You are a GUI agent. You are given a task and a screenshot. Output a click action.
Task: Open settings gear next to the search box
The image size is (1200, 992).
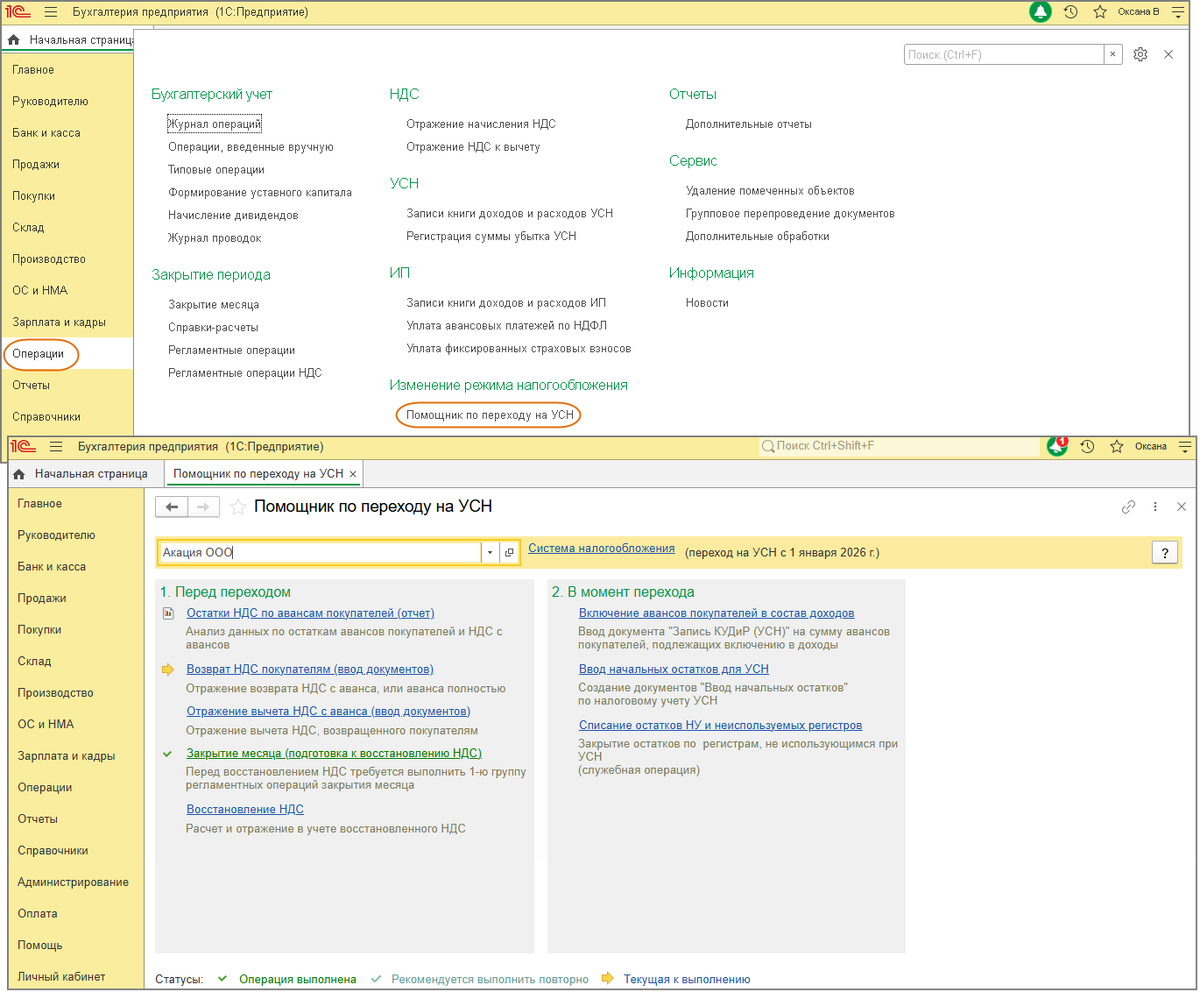click(x=1140, y=55)
